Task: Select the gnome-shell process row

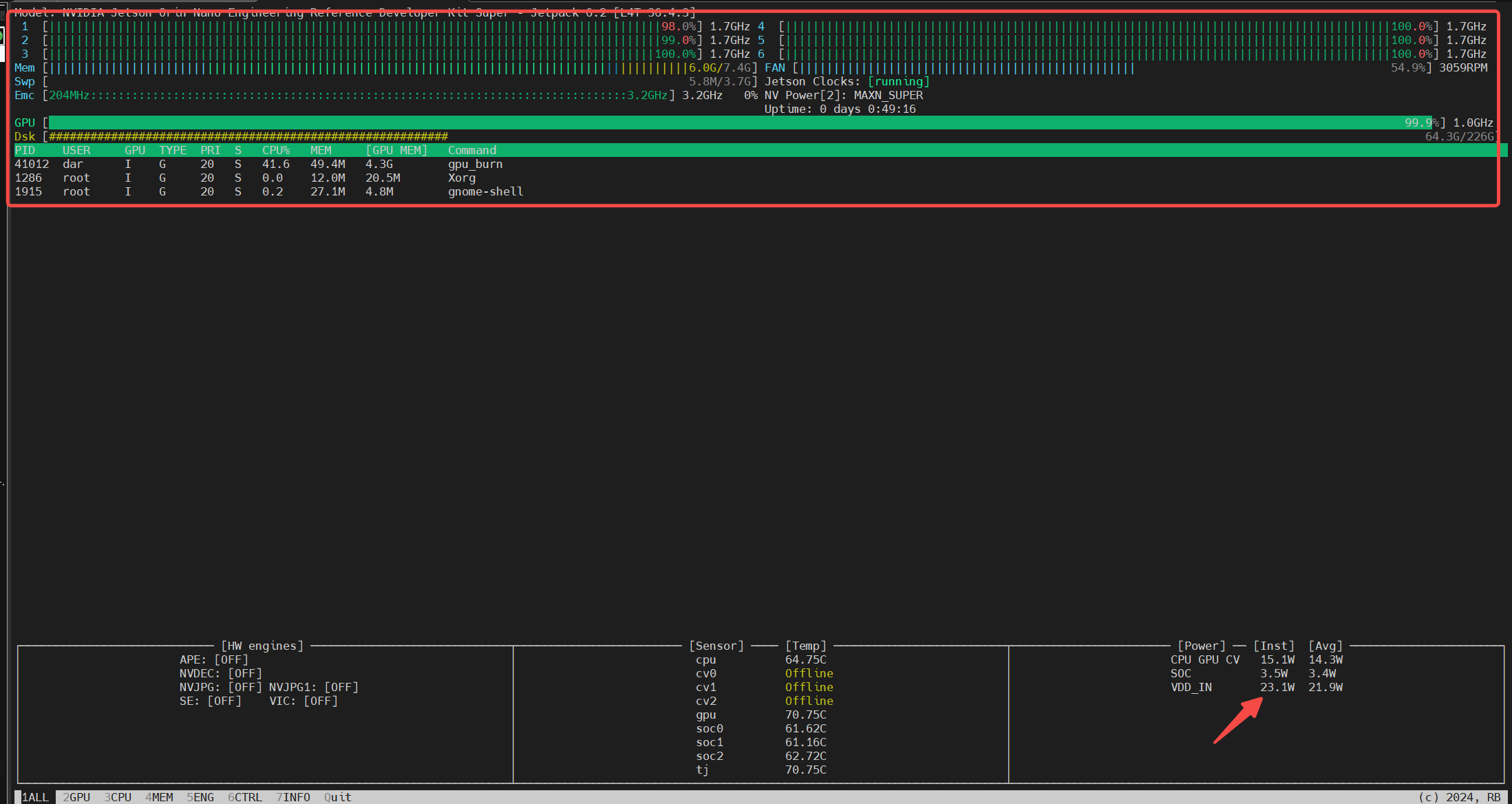Action: [485, 191]
